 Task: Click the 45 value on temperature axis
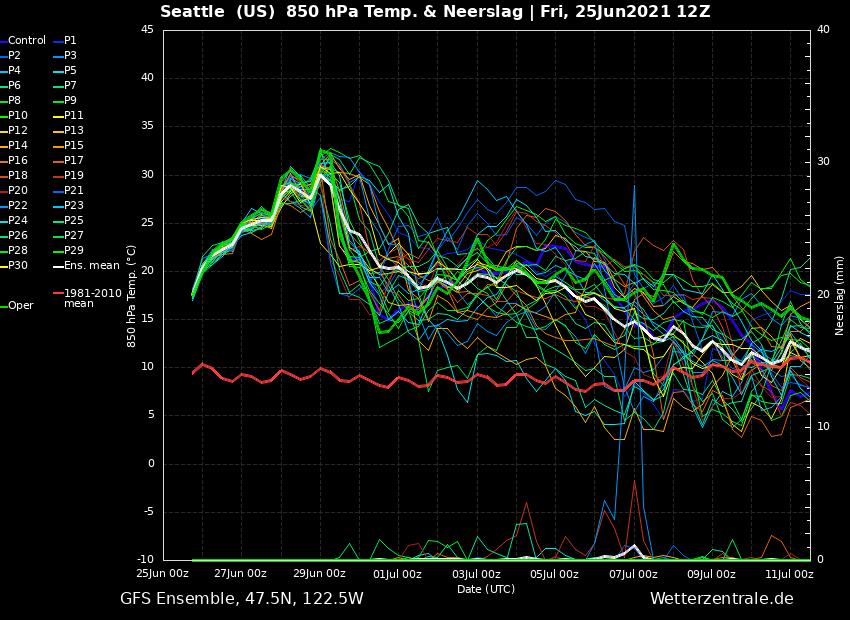(x=147, y=30)
